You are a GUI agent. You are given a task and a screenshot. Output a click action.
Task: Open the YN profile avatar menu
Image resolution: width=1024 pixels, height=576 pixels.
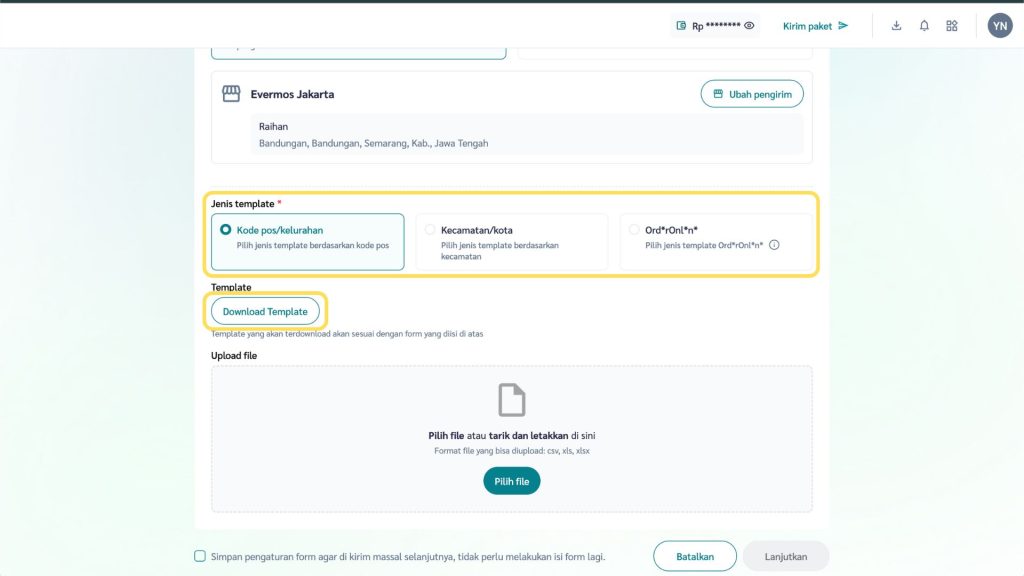click(x=1000, y=26)
